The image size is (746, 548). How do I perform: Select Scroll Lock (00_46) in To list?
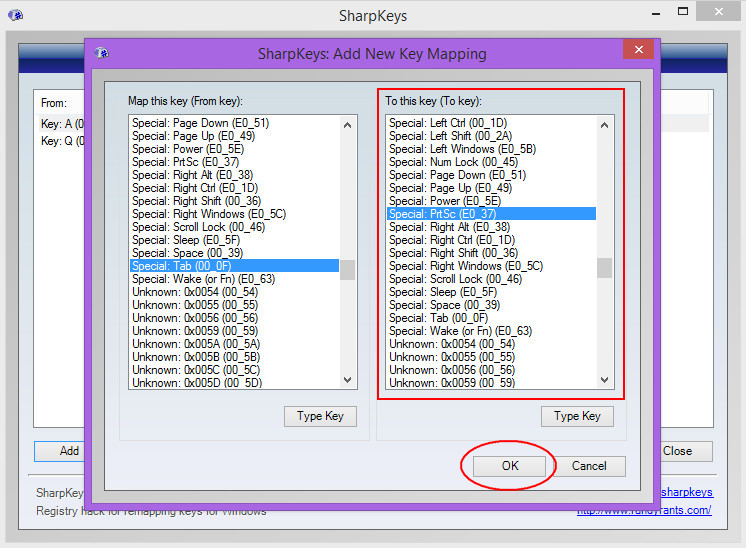[x=491, y=279]
